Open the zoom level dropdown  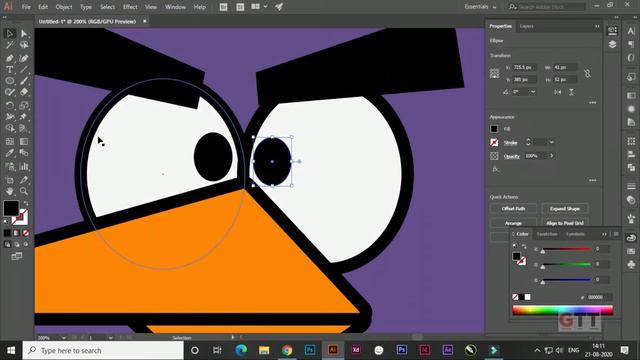pyautogui.click(x=63, y=338)
